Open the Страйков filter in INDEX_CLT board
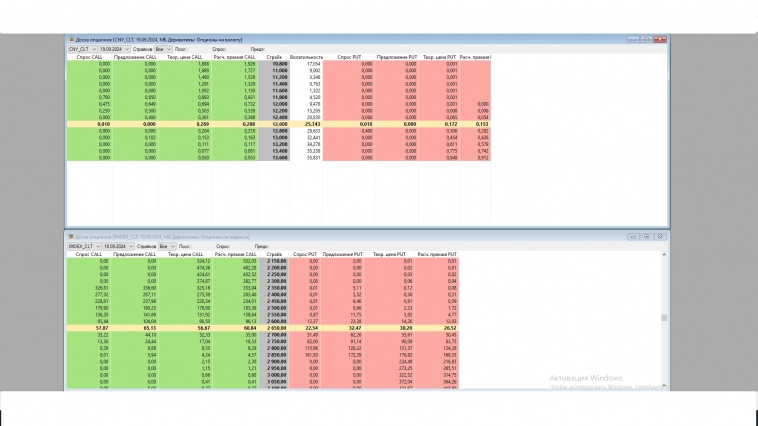Screen dimensions: 758x426 pos(167,245)
